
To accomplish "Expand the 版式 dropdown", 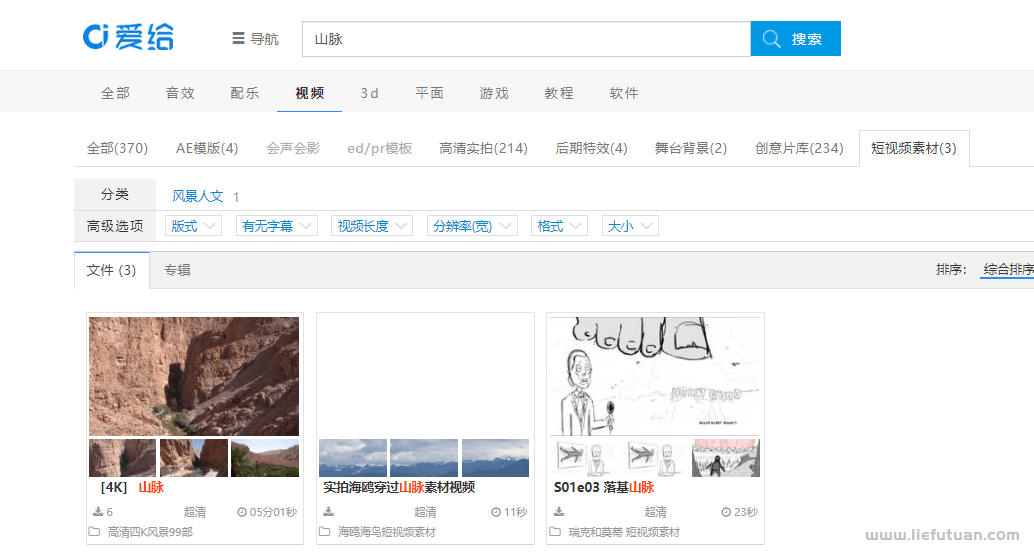I will coord(193,226).
